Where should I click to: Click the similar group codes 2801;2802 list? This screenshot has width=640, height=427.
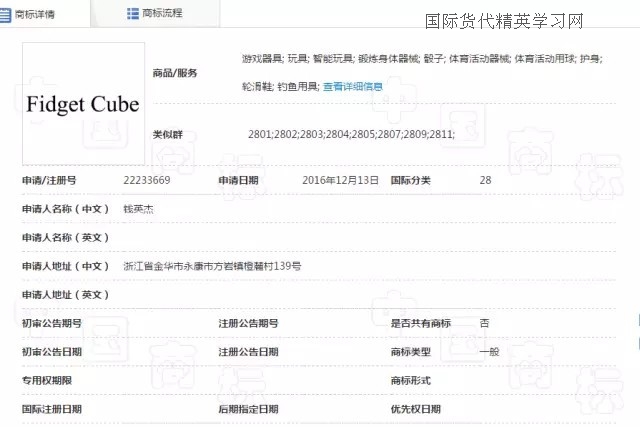[x=351, y=134]
